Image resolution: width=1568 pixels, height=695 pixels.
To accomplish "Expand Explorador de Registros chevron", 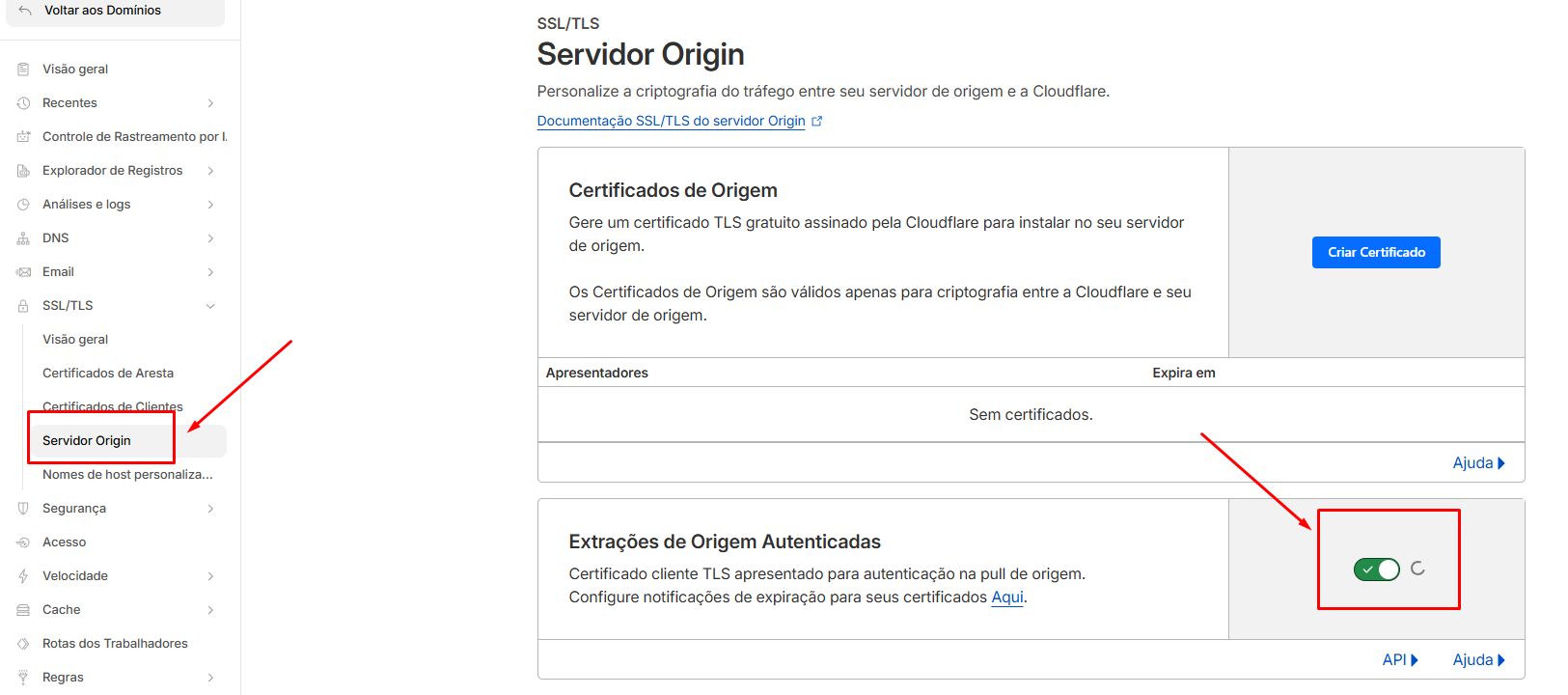I will [210, 171].
